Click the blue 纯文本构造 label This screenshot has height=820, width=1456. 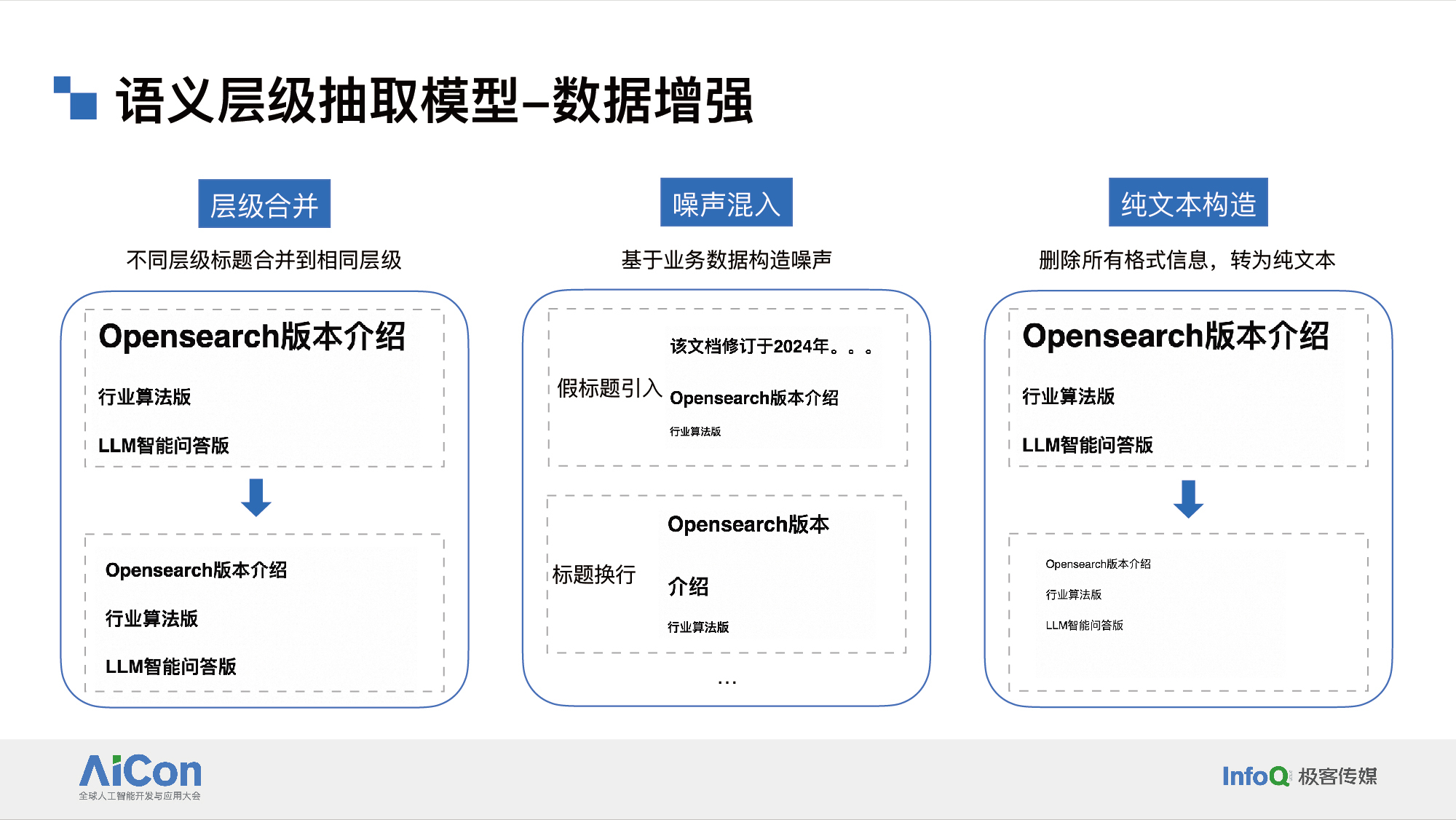[x=1188, y=202]
